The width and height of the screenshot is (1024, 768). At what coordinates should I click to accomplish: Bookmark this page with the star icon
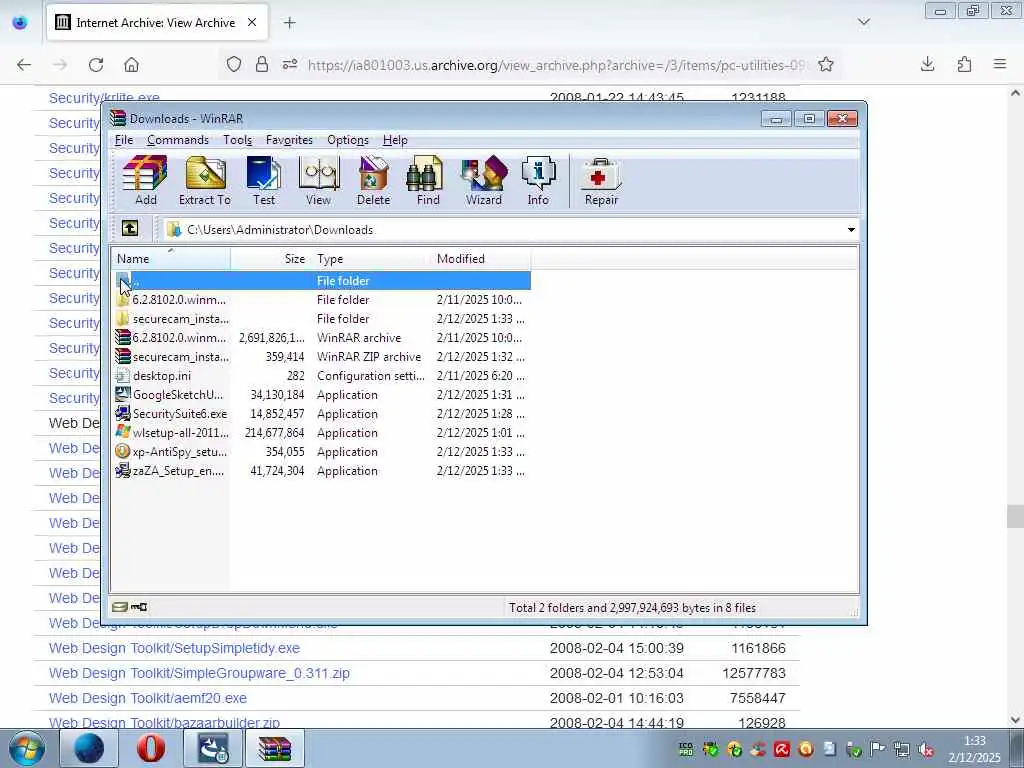pyautogui.click(x=825, y=64)
